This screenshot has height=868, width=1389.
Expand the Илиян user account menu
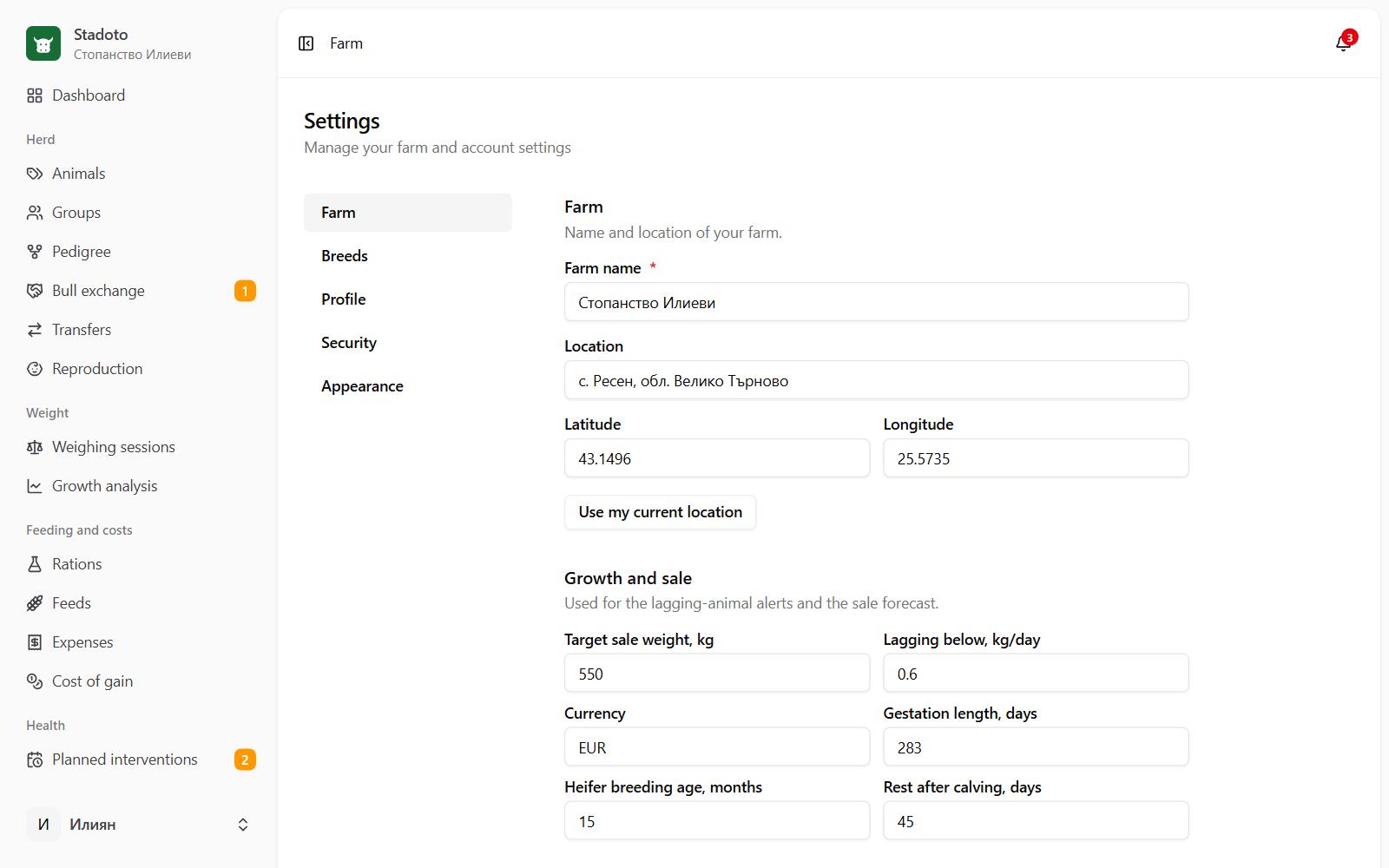tap(139, 825)
